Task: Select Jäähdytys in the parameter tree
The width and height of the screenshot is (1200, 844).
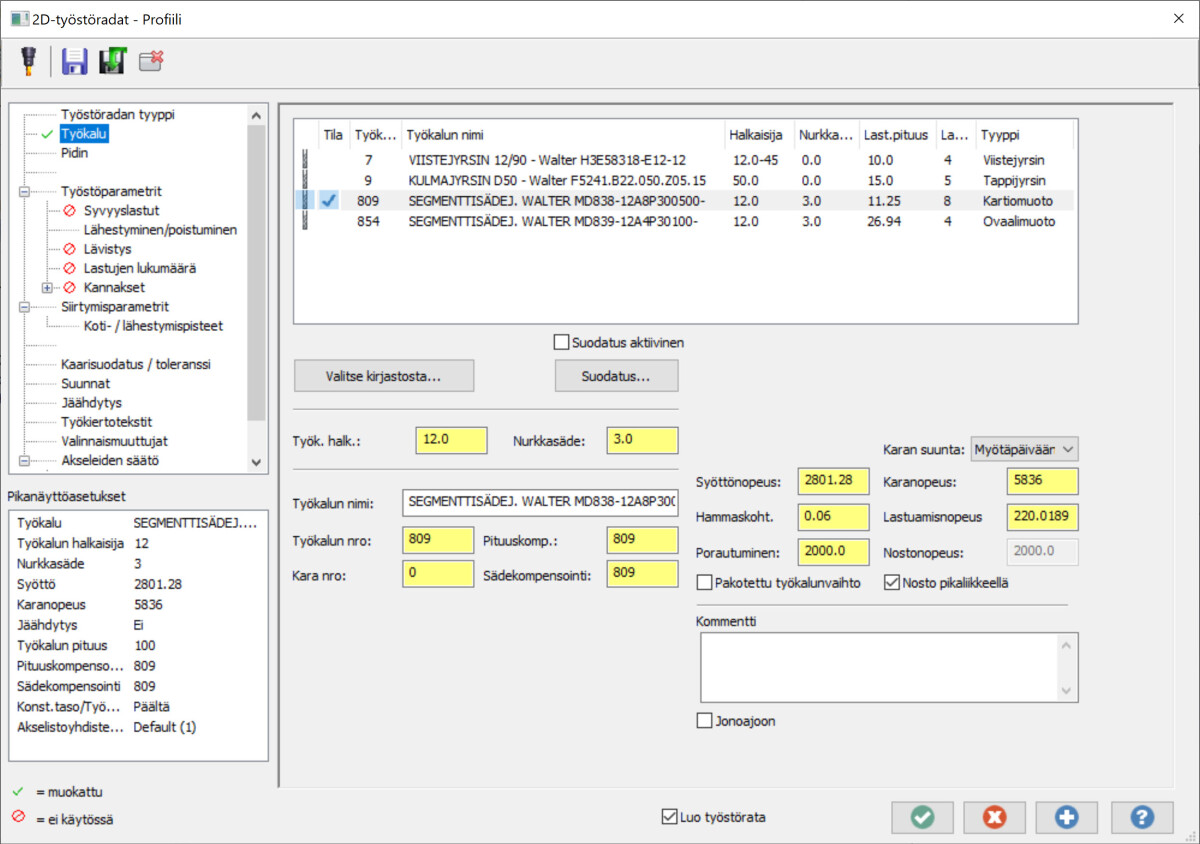Action: click(x=91, y=402)
